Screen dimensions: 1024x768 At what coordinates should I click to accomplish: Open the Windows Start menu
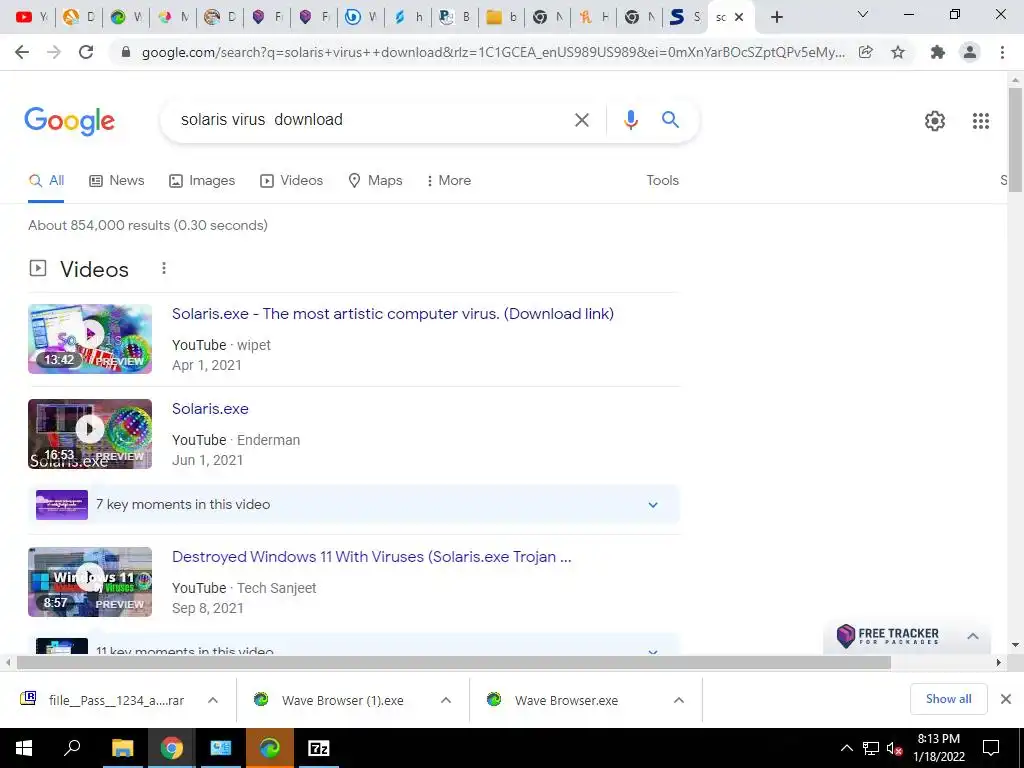(x=24, y=748)
